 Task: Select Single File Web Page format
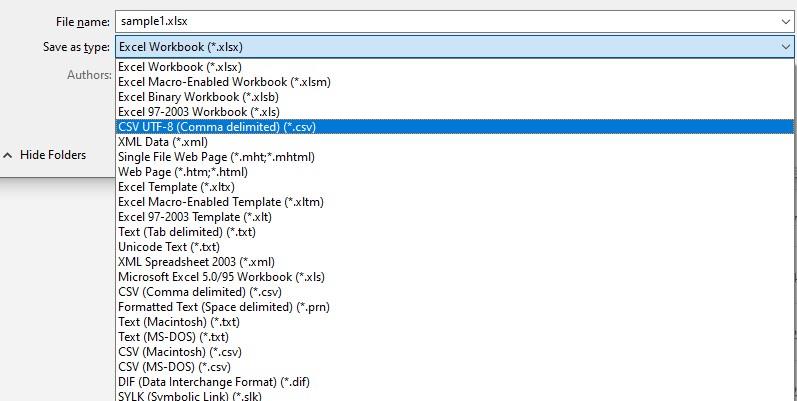pyautogui.click(x=454, y=157)
